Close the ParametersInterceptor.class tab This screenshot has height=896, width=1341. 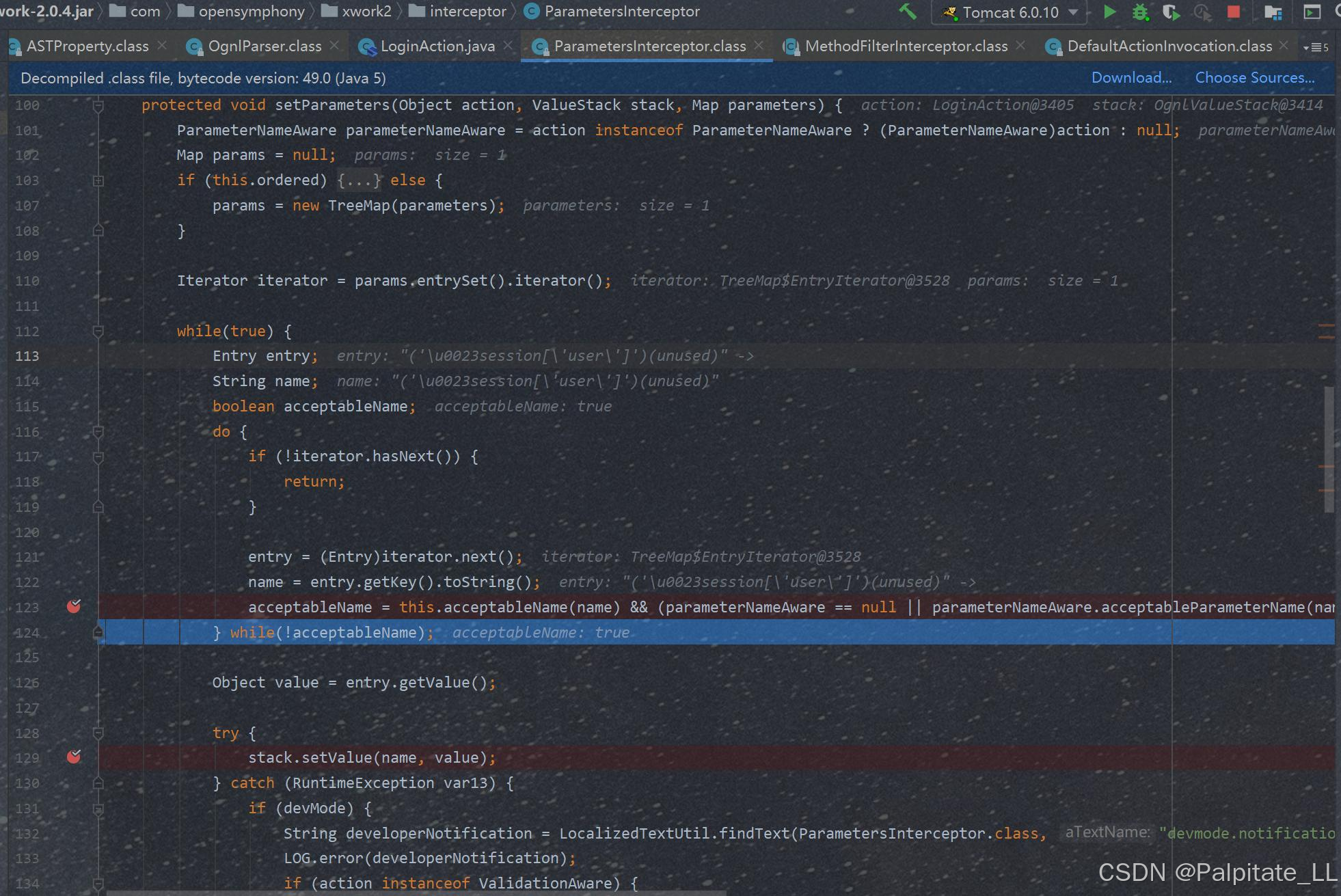pos(759,45)
